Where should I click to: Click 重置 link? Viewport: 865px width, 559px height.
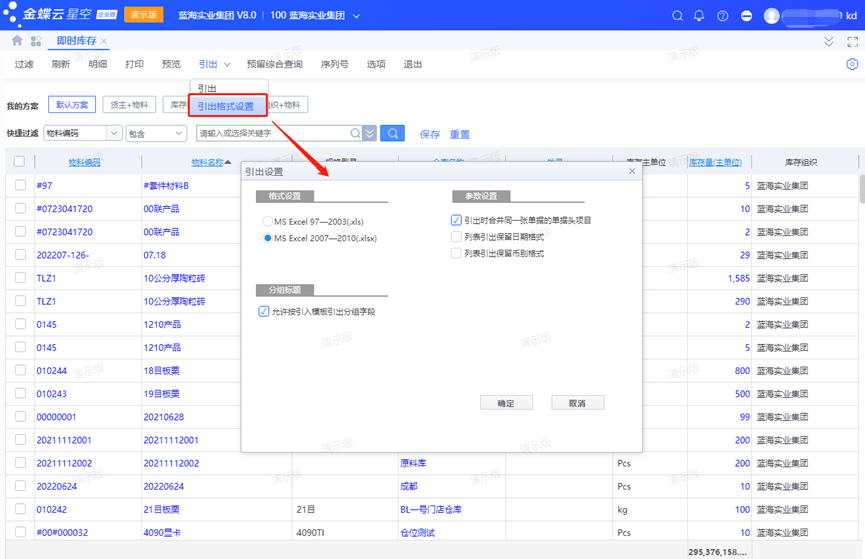(460, 134)
